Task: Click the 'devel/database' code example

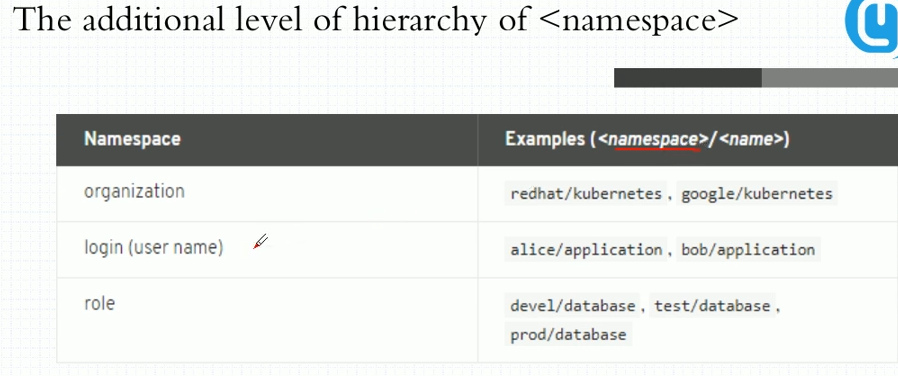Action: tap(573, 306)
